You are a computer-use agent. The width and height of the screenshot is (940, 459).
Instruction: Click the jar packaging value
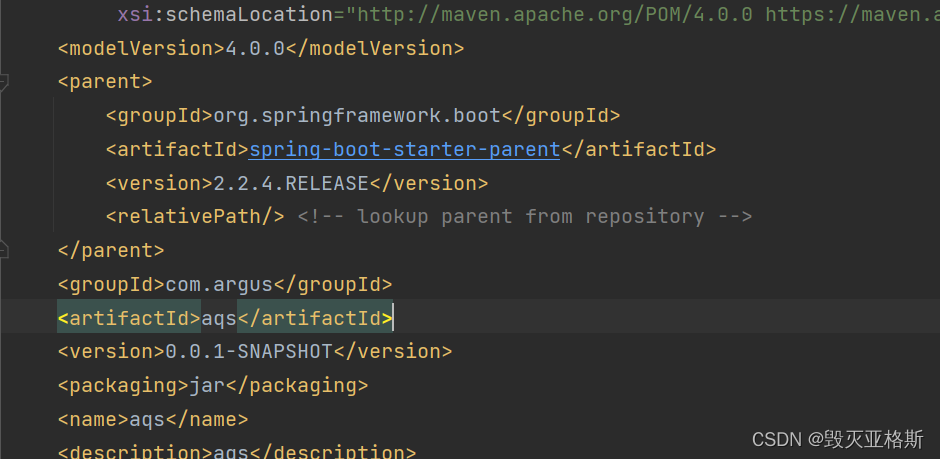tap(207, 385)
